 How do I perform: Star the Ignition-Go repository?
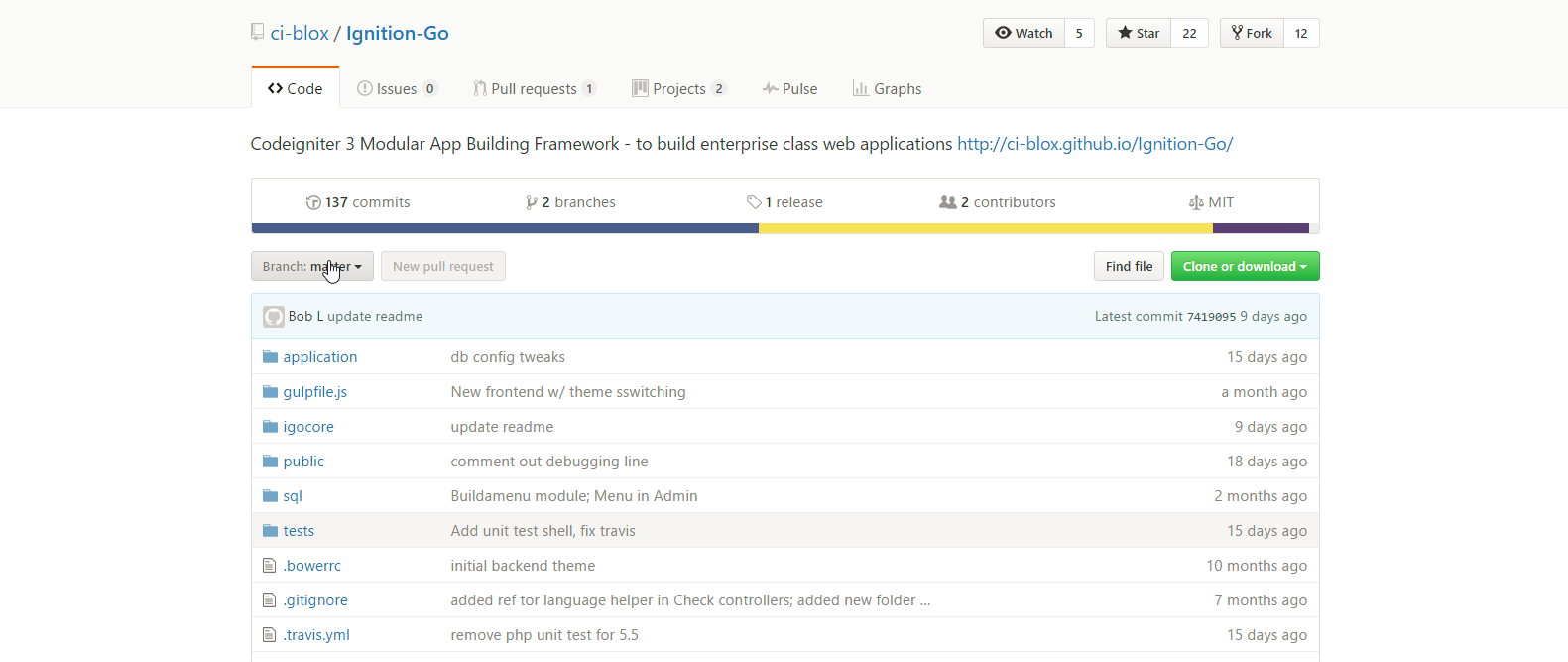1139,33
